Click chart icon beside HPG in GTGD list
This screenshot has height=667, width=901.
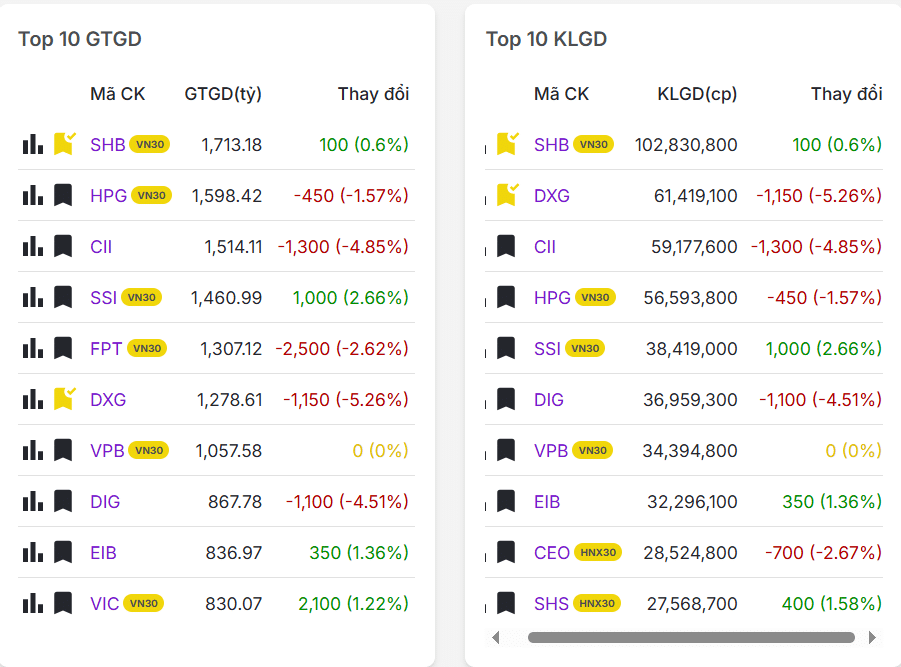pyautogui.click(x=32, y=195)
